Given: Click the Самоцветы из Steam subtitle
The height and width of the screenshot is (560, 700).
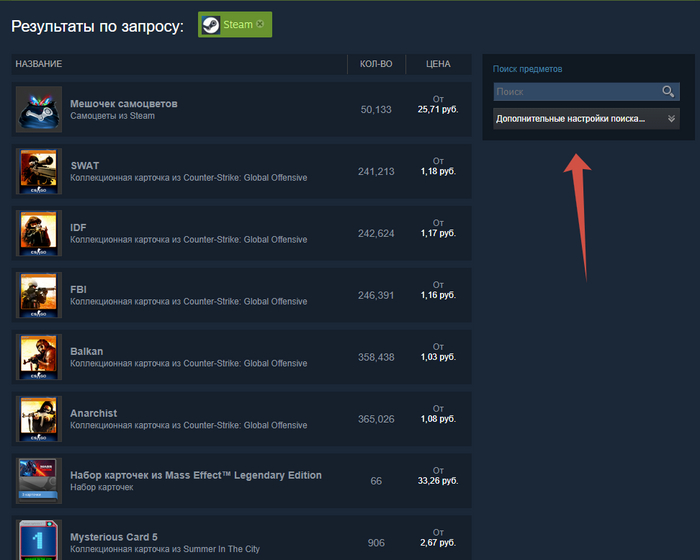Looking at the screenshot, I should [112, 116].
